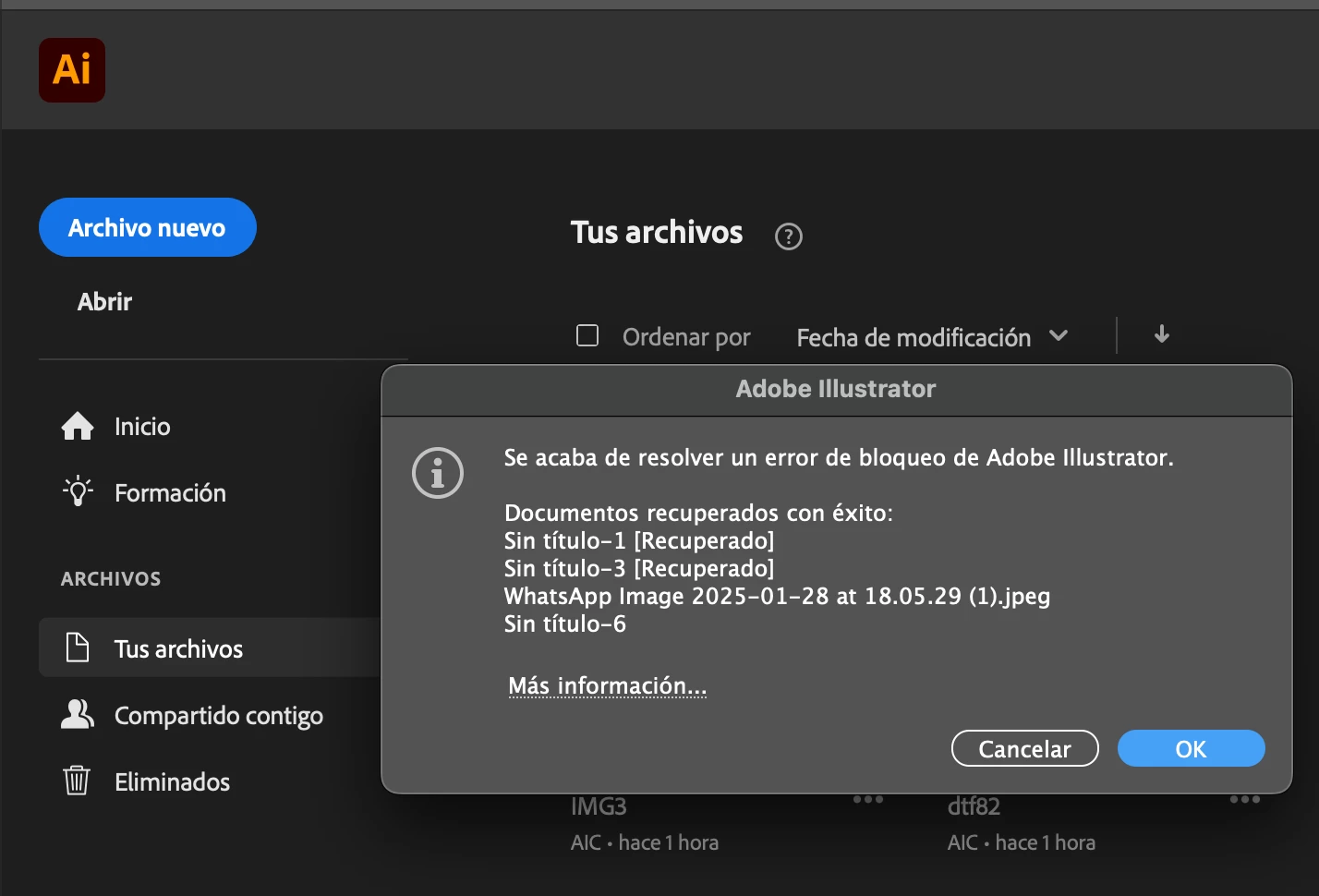Confirm the dialog with OK

[x=1192, y=748]
